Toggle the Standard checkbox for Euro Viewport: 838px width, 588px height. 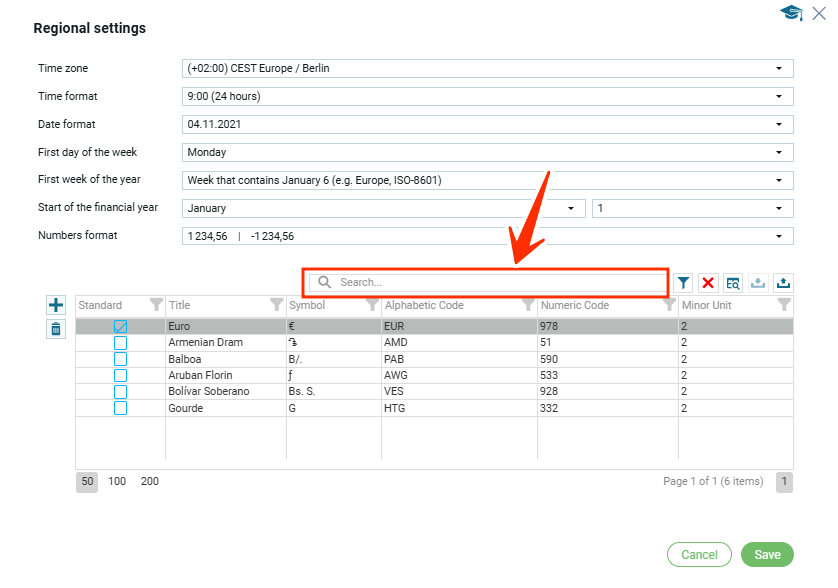tap(120, 327)
